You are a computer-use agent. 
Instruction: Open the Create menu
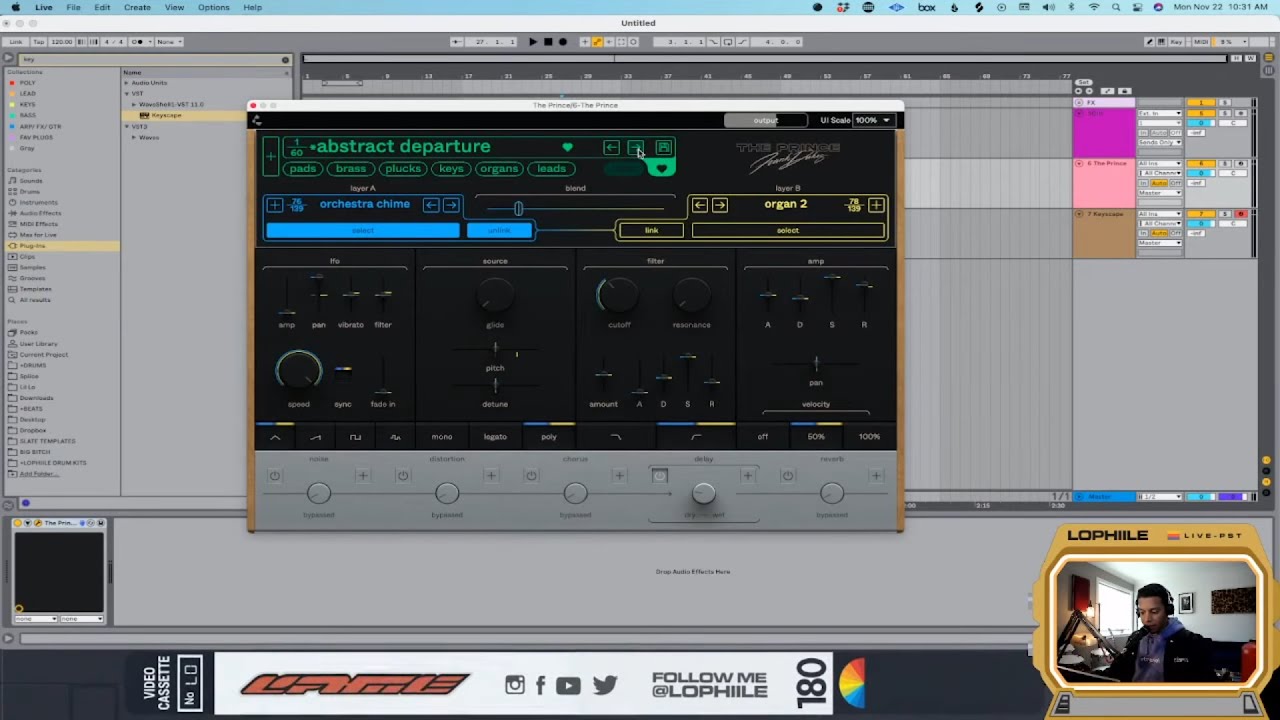(137, 7)
